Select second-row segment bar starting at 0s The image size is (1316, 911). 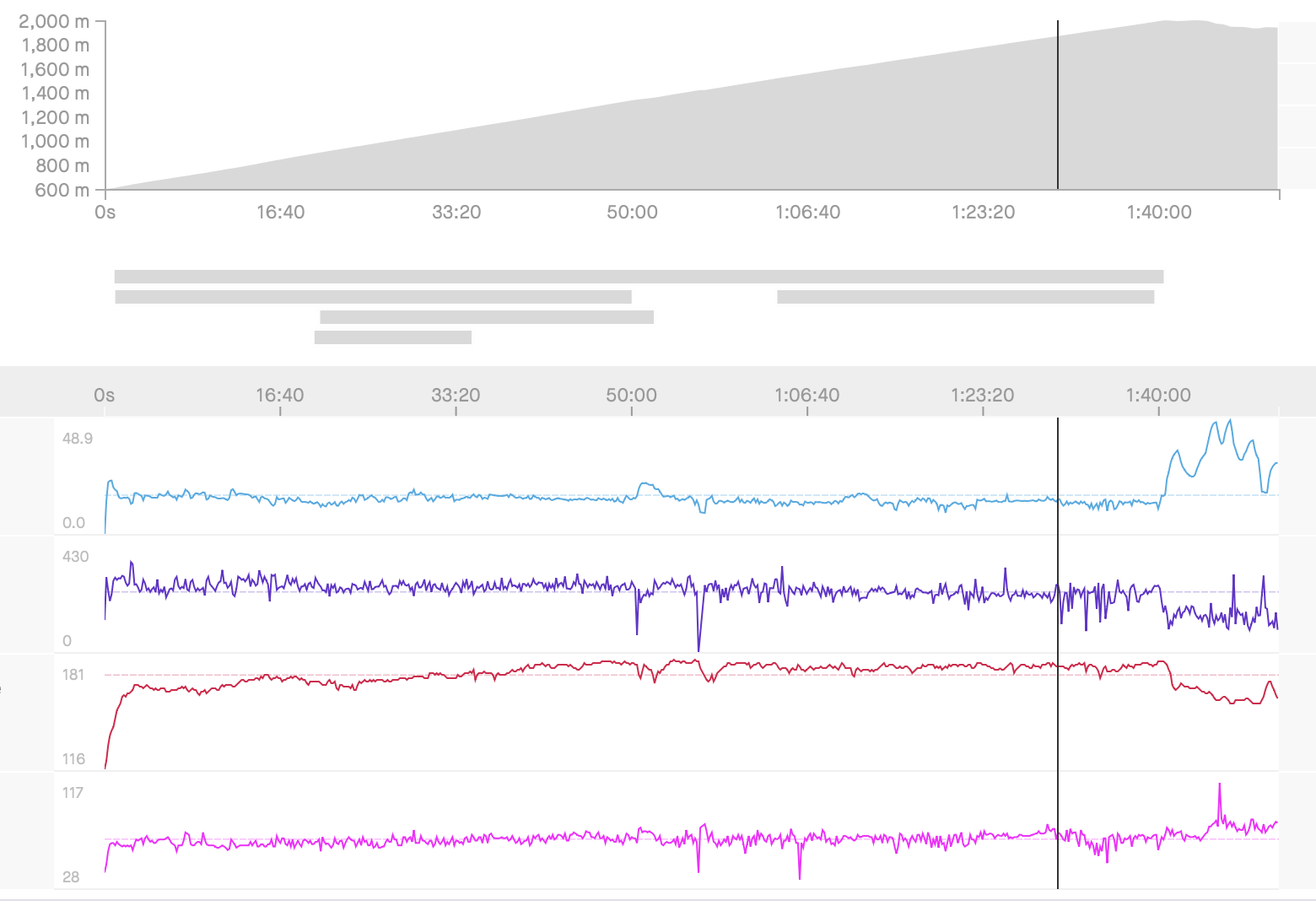click(x=373, y=297)
